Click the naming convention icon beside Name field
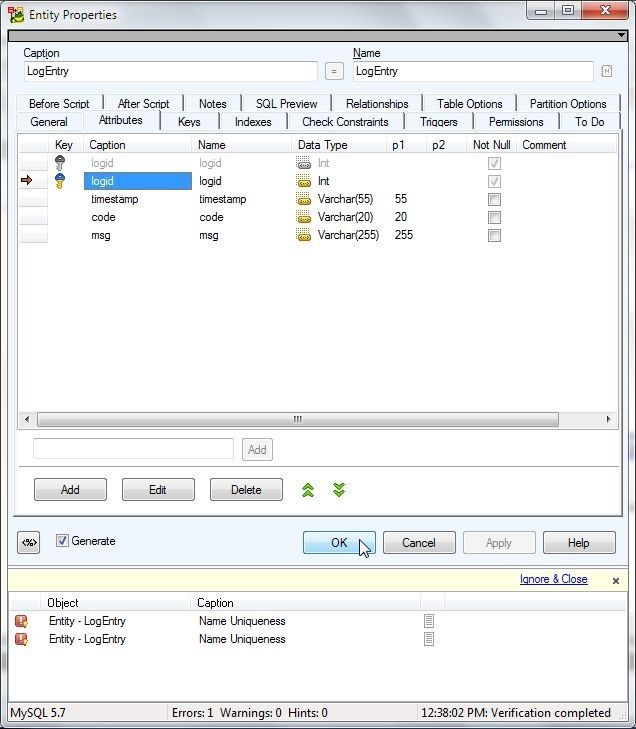 606,71
